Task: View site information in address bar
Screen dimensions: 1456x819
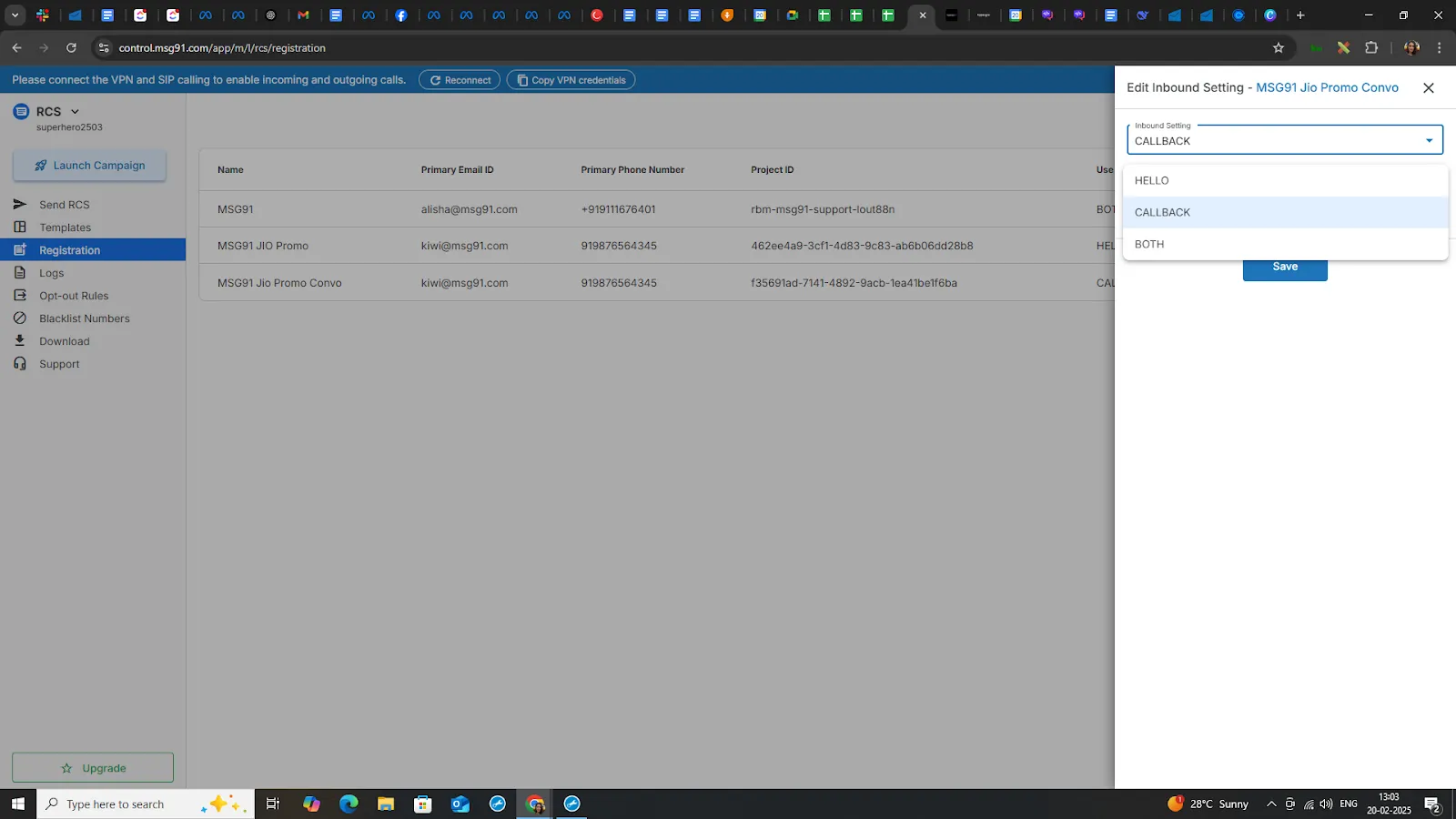Action: 104,48
